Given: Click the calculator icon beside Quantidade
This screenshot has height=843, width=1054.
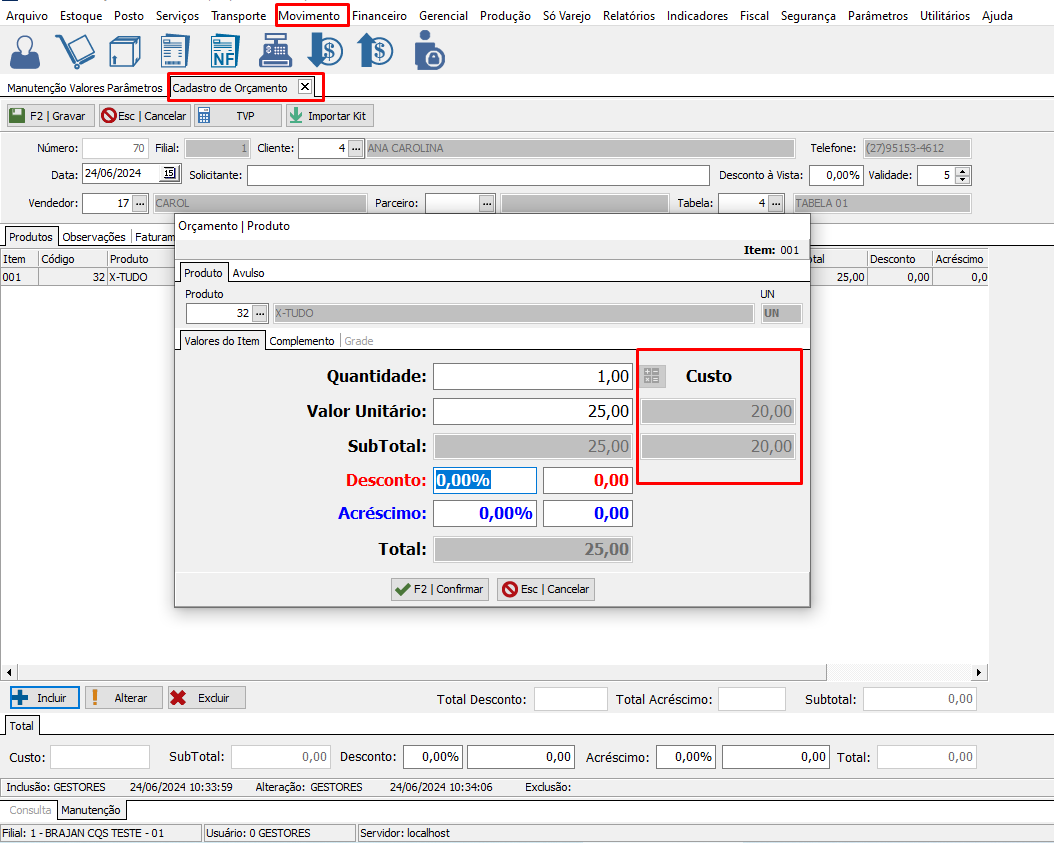Looking at the screenshot, I should click(653, 376).
